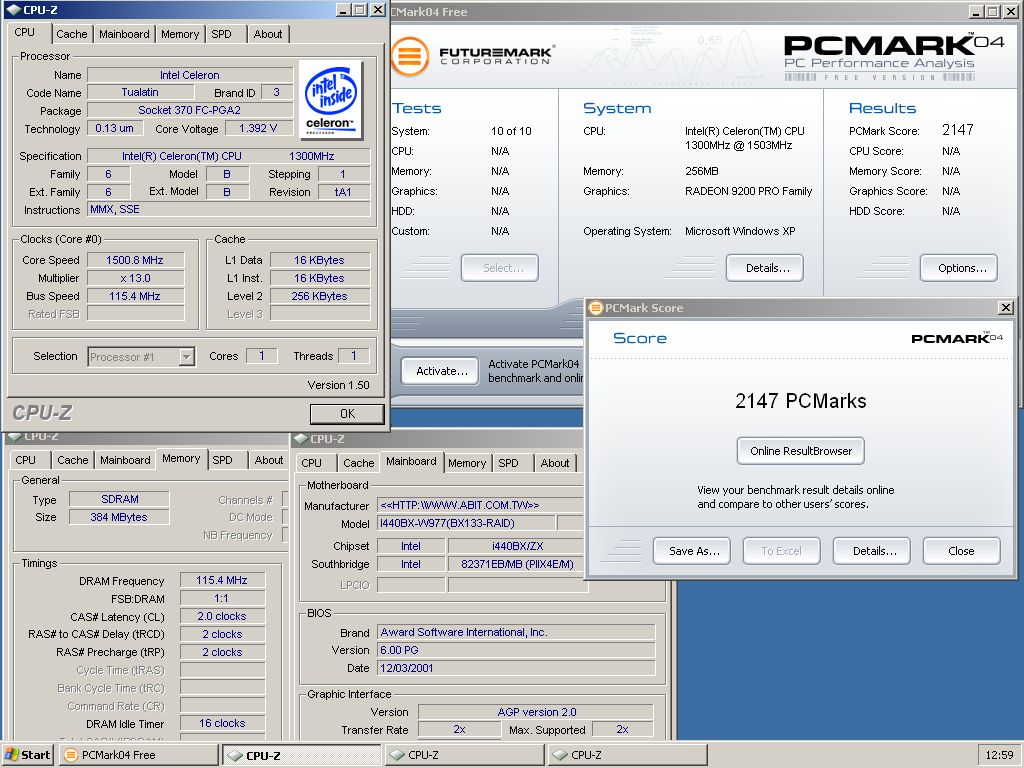This screenshot has height=768, width=1024.
Task: Click the AGP version 2.0 field
Action: 536,712
